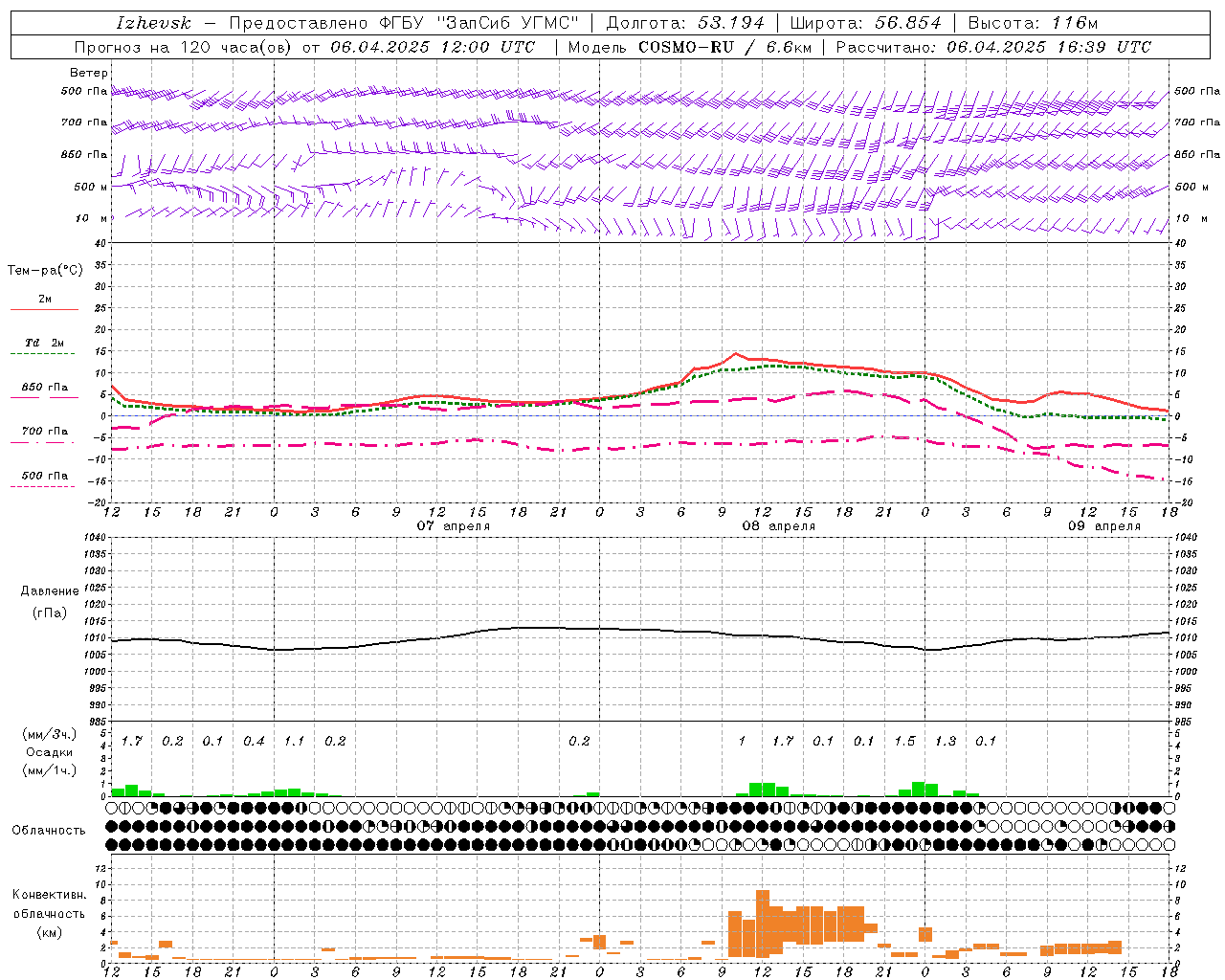Click the red 2м legend line

44,309
